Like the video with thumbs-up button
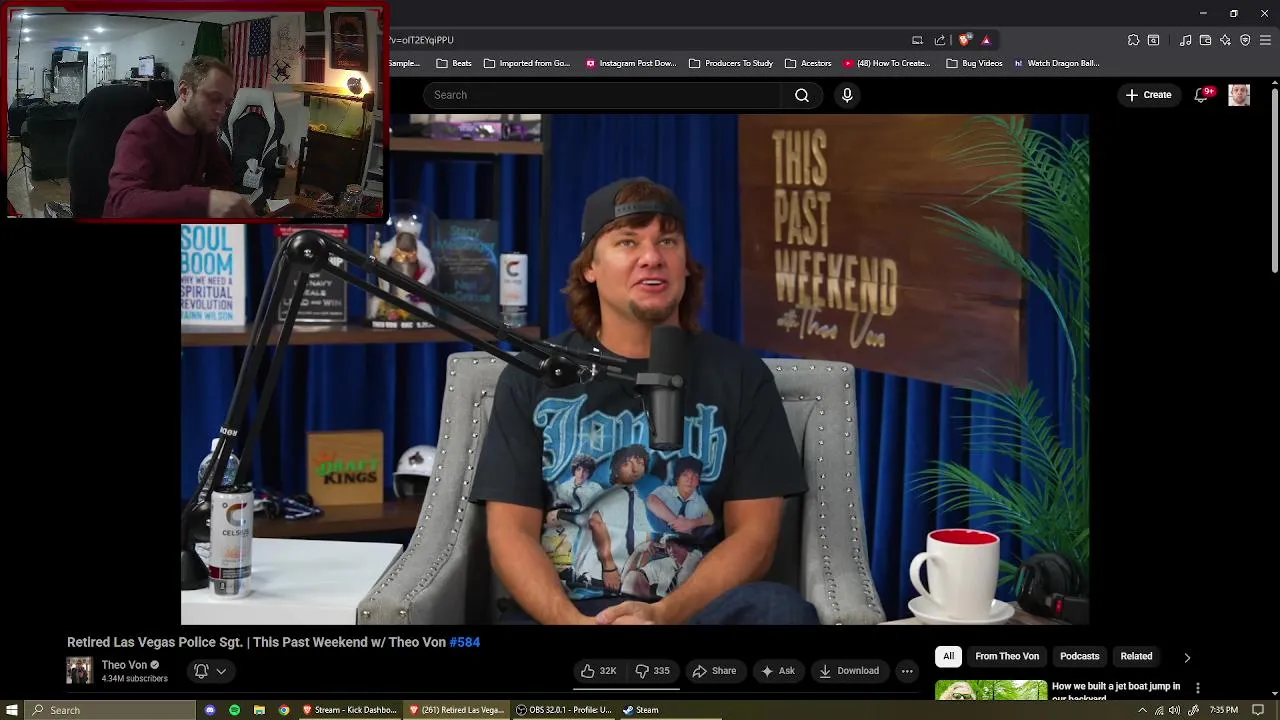Viewport: 1280px width, 720px height. [x=599, y=671]
